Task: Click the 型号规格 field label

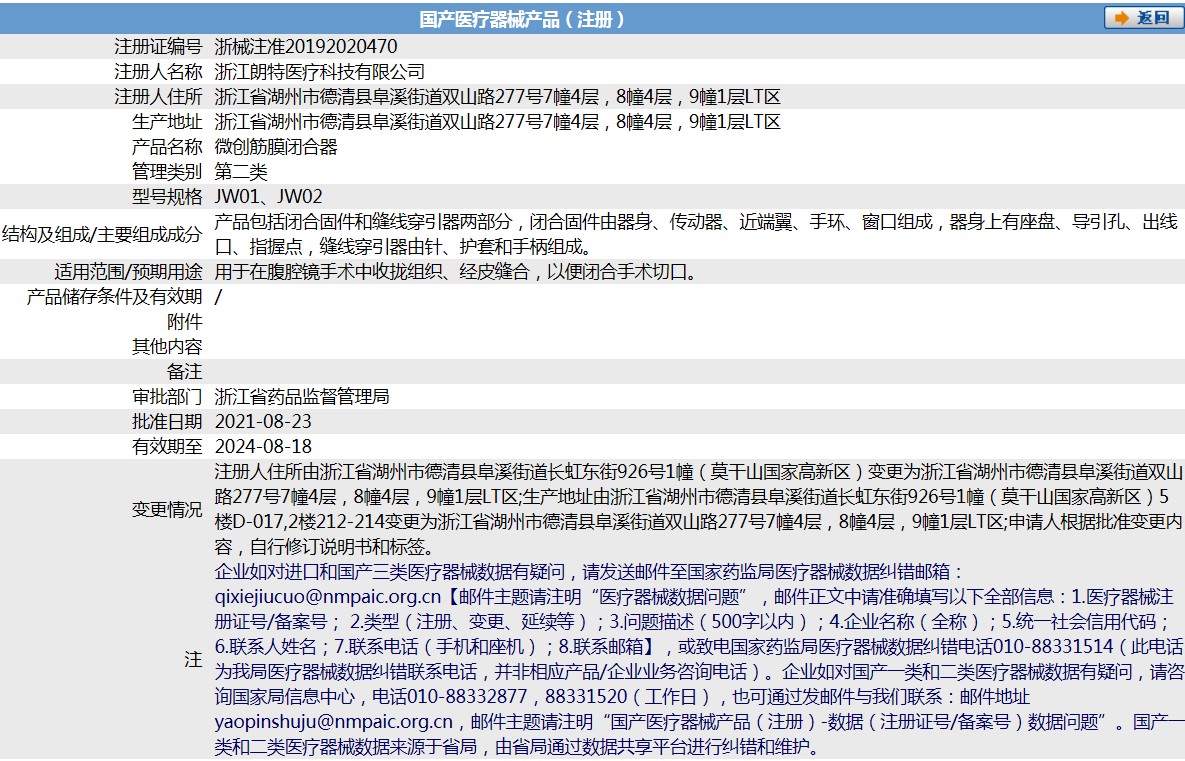Action: click(x=167, y=196)
